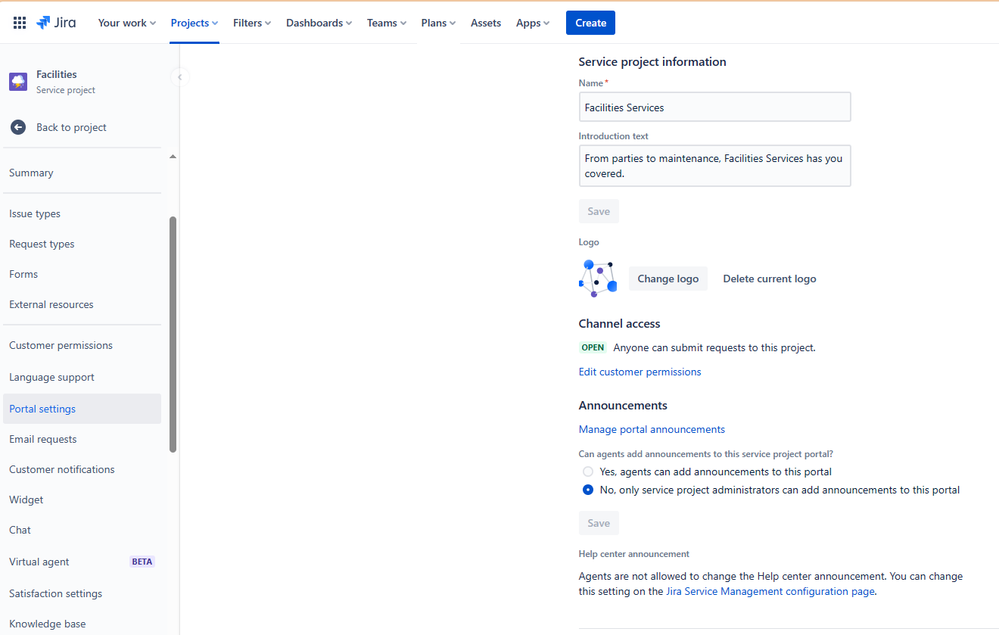Open External resources settings
The height and width of the screenshot is (635, 999).
point(82,304)
